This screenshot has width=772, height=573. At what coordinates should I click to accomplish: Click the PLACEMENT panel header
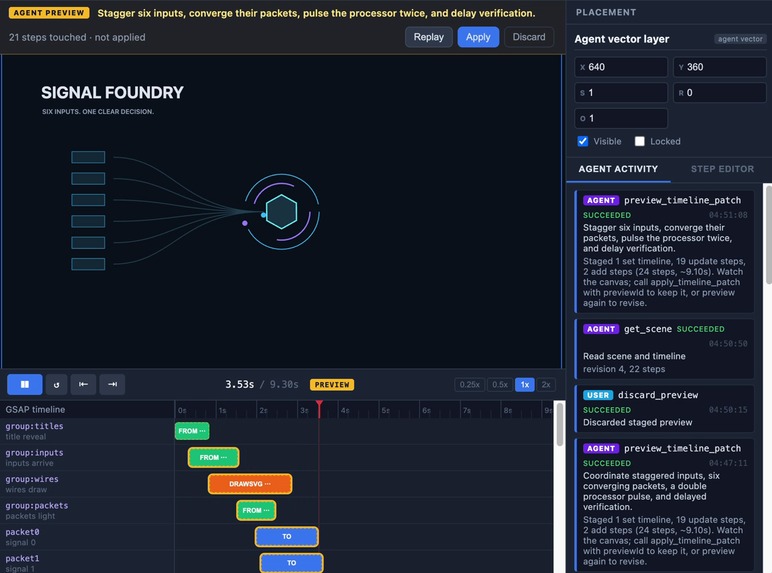(x=606, y=12)
